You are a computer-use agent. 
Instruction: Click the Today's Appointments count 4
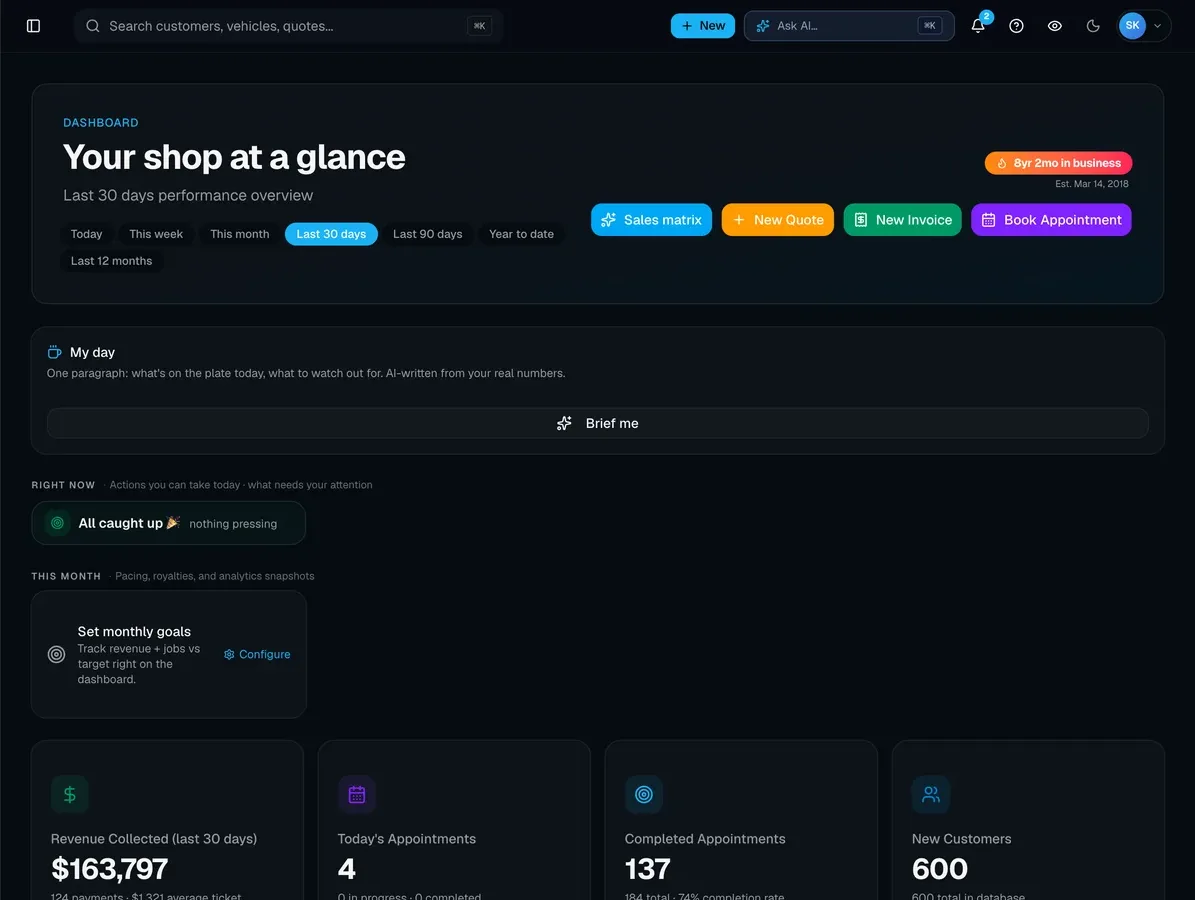347,869
